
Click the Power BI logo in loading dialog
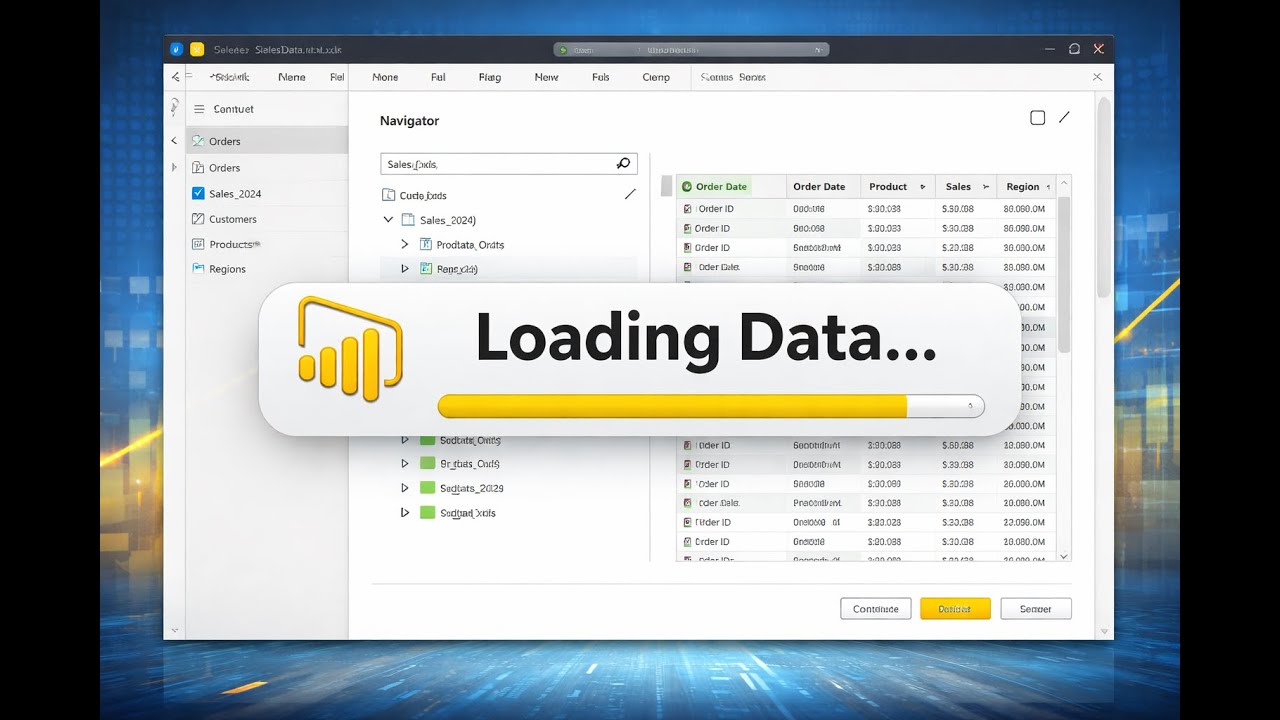point(350,349)
